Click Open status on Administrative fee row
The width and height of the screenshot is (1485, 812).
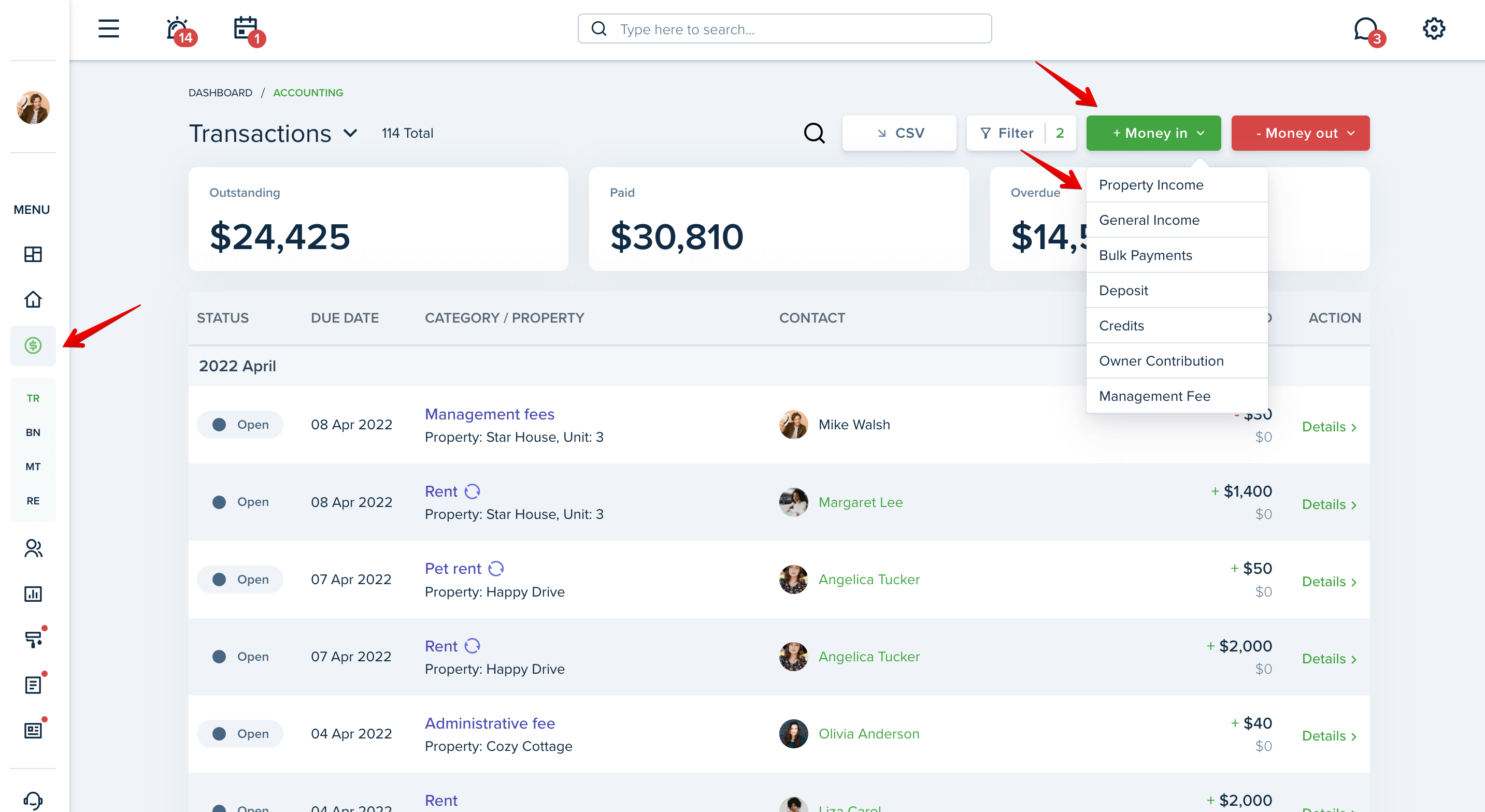(x=240, y=734)
